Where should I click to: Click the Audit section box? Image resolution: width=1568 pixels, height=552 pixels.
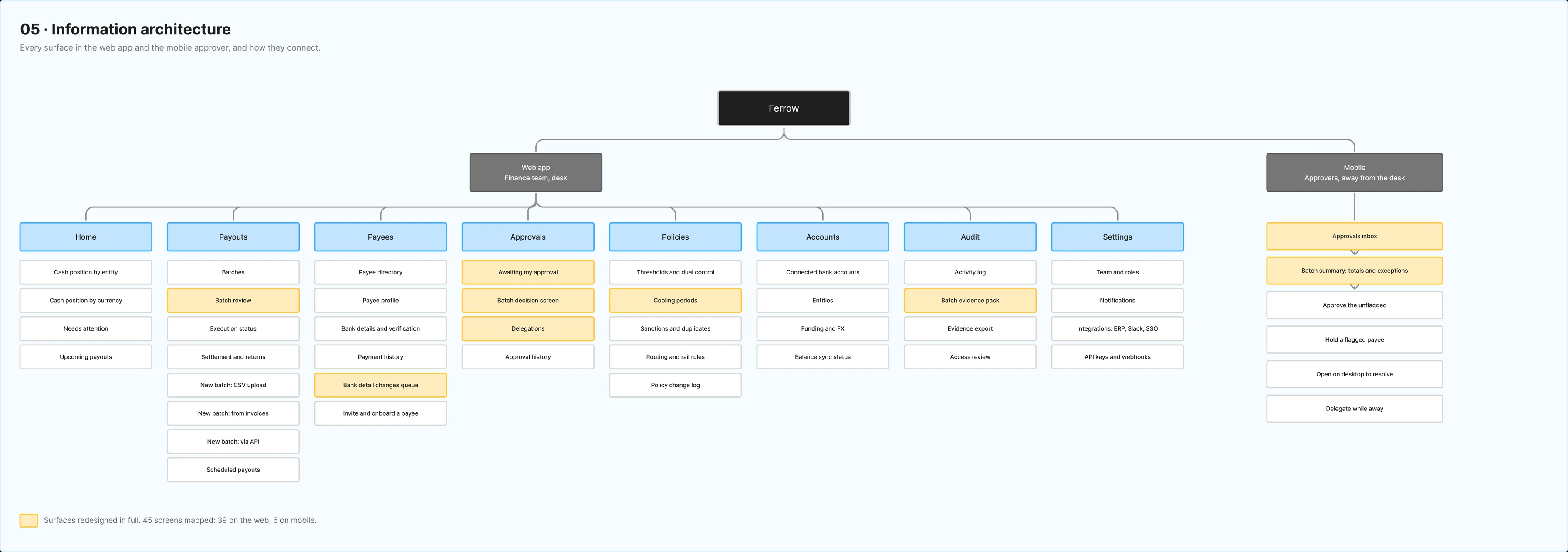point(970,237)
